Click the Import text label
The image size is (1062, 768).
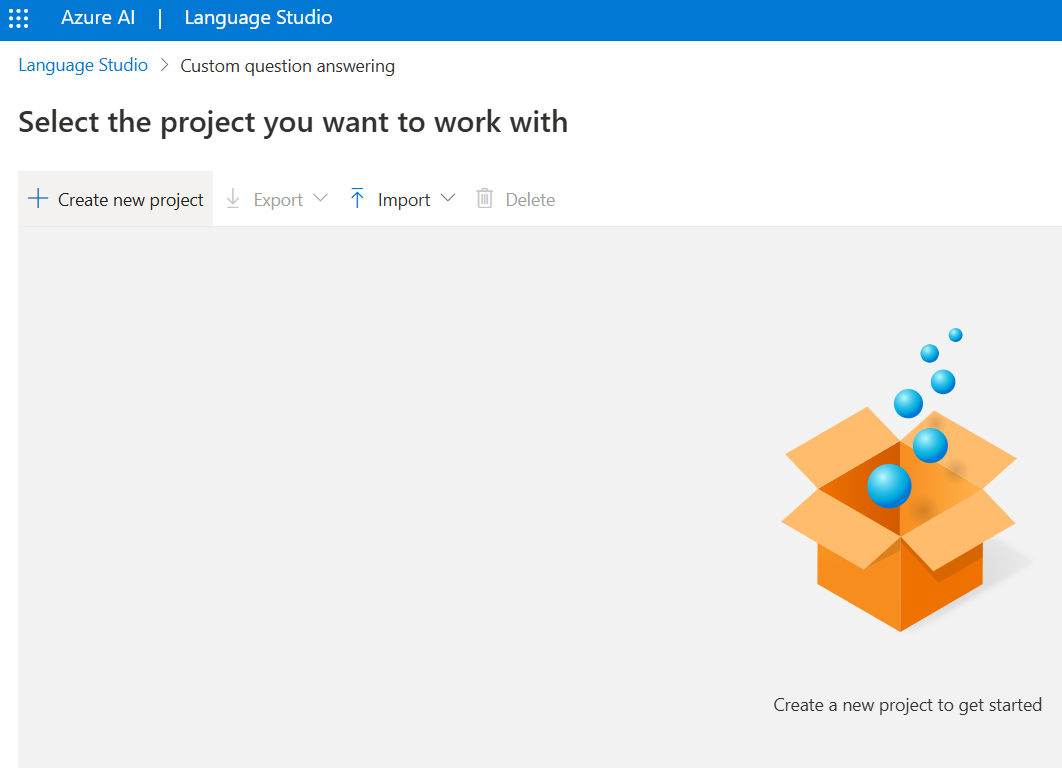404,200
